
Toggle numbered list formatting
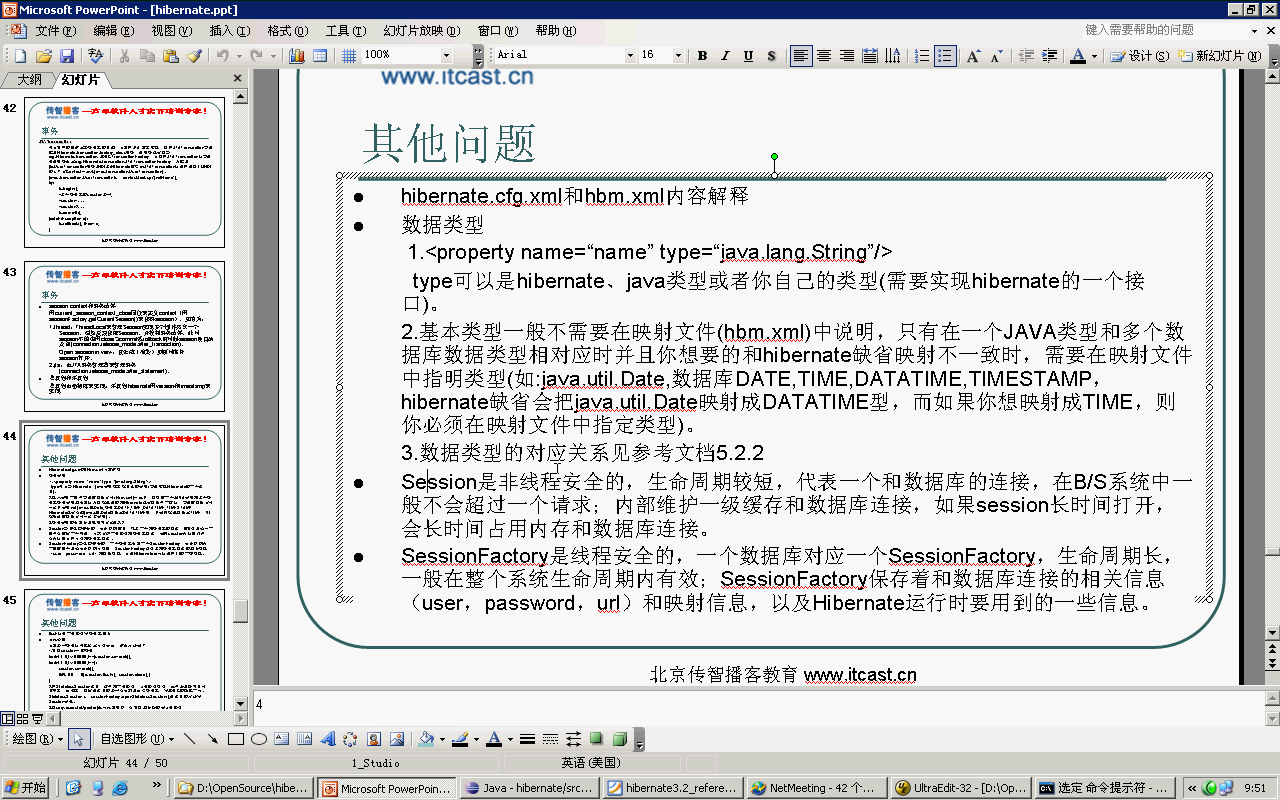pyautogui.click(x=922, y=56)
